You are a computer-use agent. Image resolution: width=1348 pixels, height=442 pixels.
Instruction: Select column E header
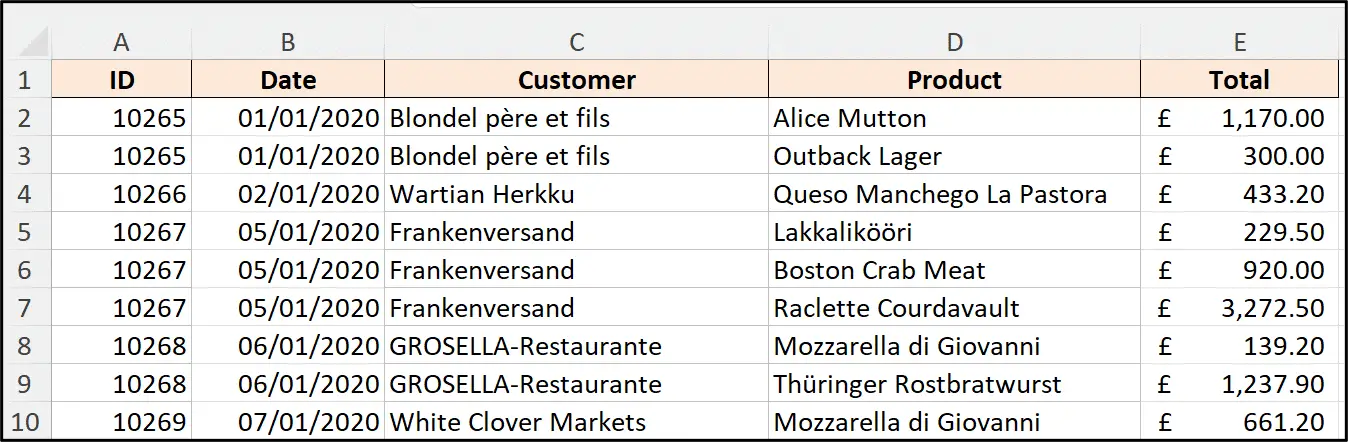(x=1239, y=42)
